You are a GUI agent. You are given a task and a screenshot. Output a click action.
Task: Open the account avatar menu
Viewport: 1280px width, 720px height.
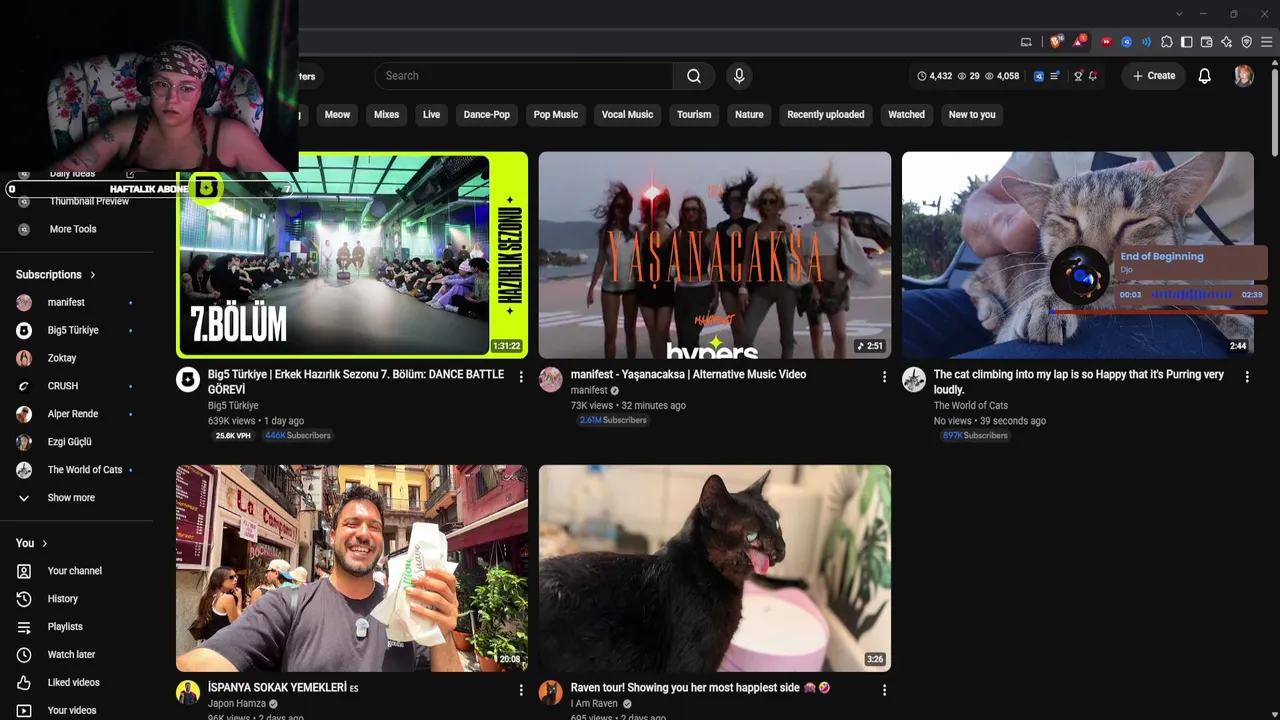click(1244, 76)
